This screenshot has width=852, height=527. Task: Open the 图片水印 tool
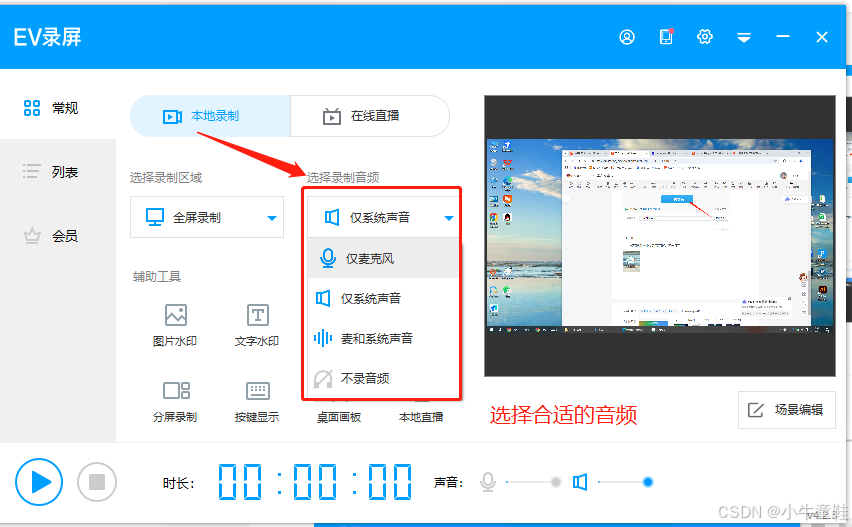[x=175, y=325]
